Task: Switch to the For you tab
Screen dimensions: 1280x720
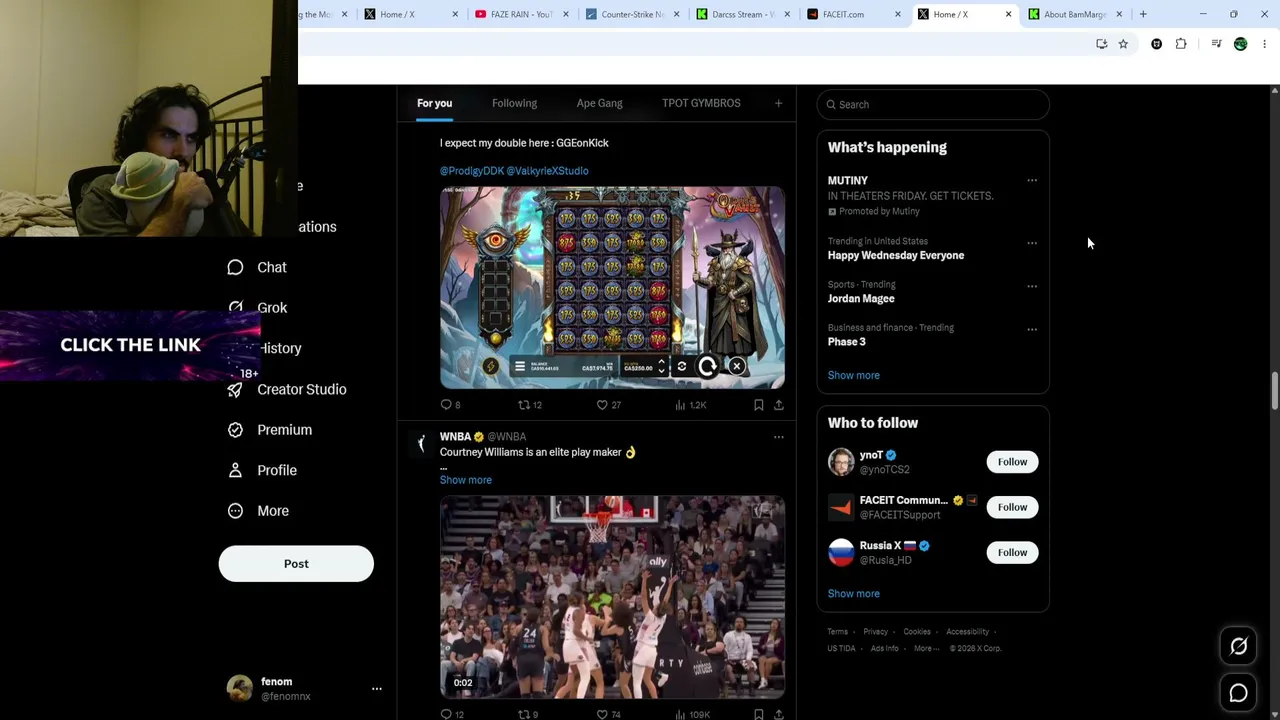Action: (x=434, y=103)
